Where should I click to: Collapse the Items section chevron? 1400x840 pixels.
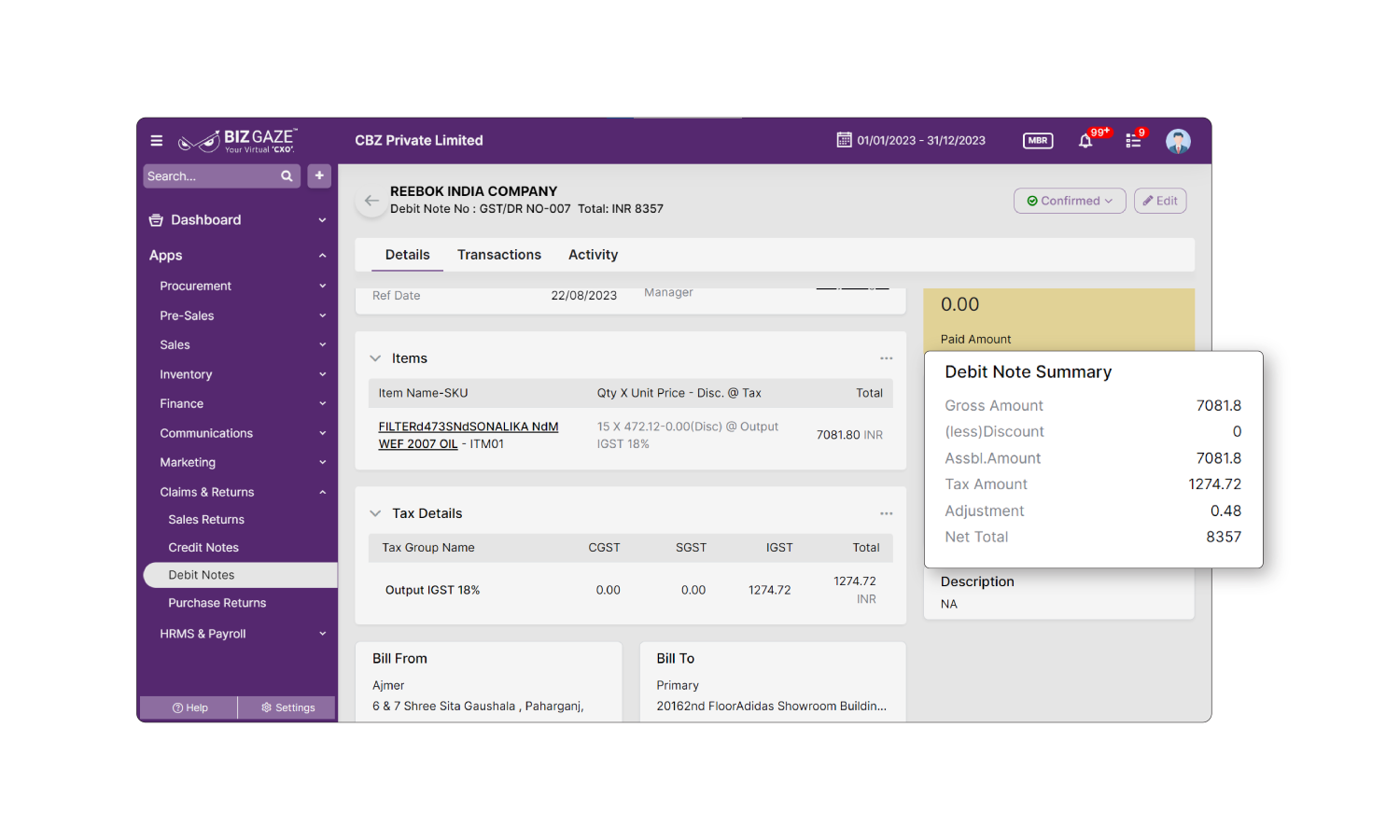point(375,358)
